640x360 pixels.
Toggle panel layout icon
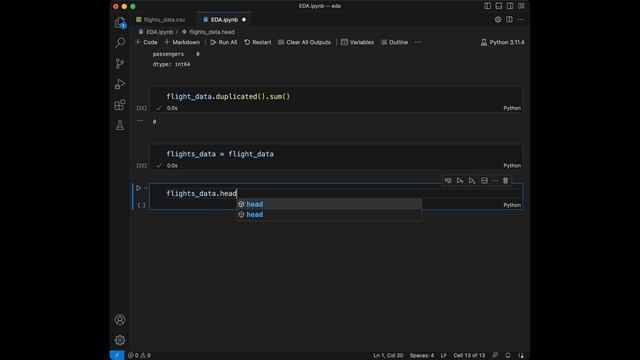pos(499,6)
